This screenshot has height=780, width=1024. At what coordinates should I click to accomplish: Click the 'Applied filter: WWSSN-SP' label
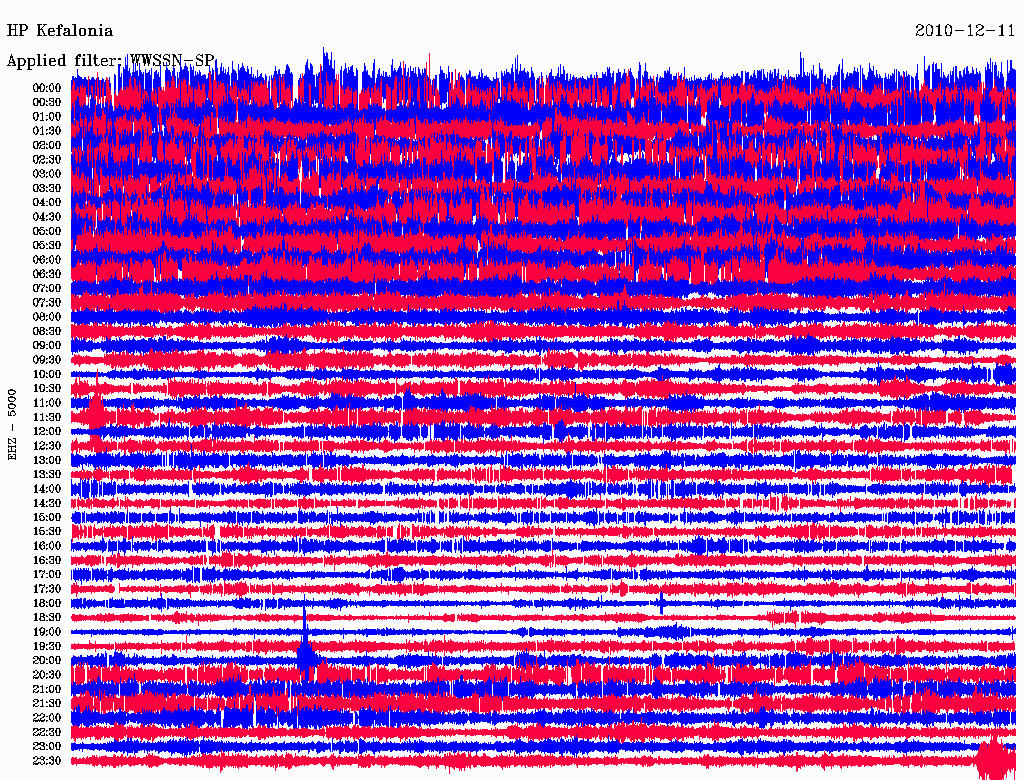(x=110, y=61)
